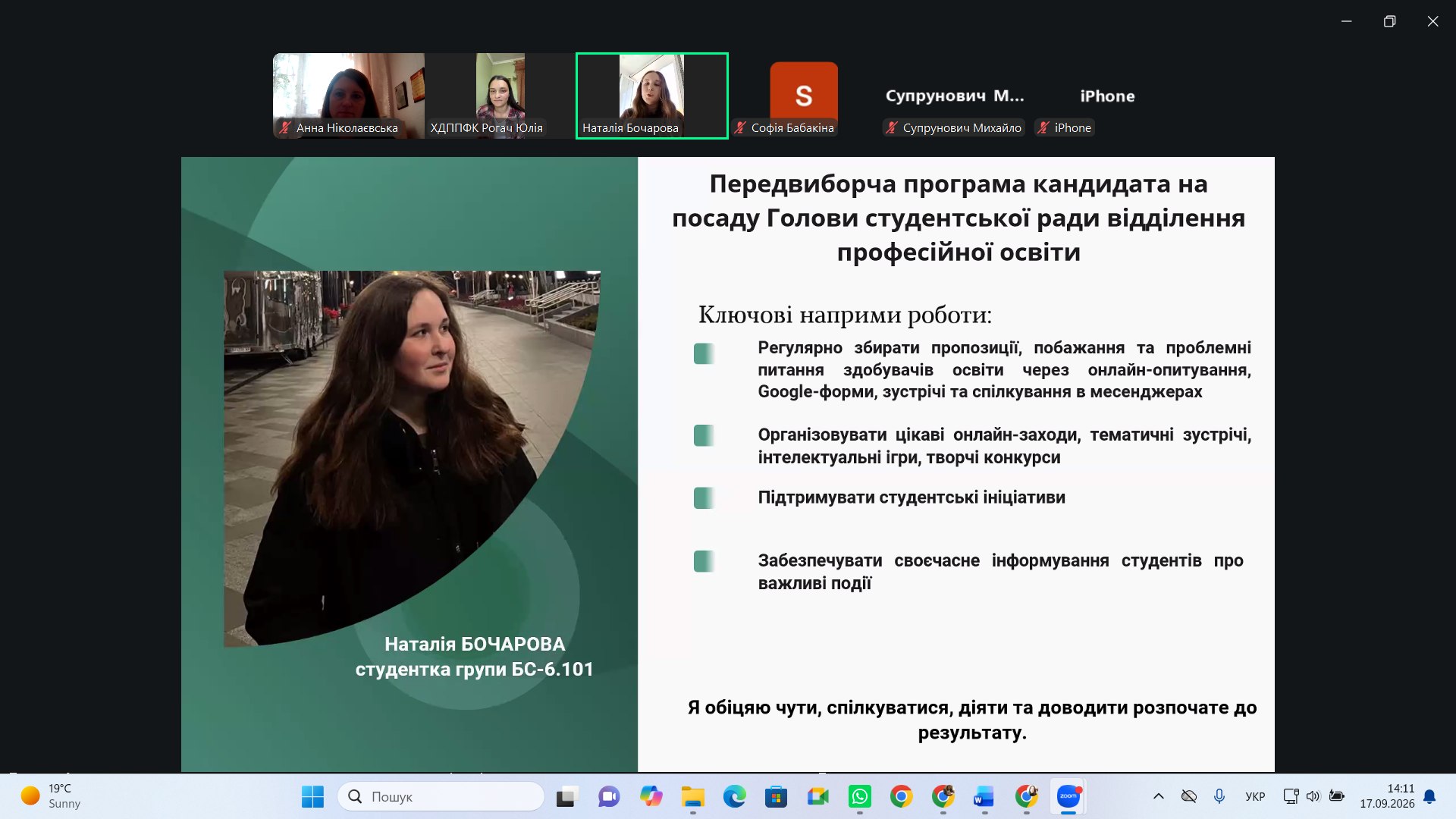Screen dimensions: 1456x819
Task: Click the microphone icon in the system tray
Action: point(1219,796)
